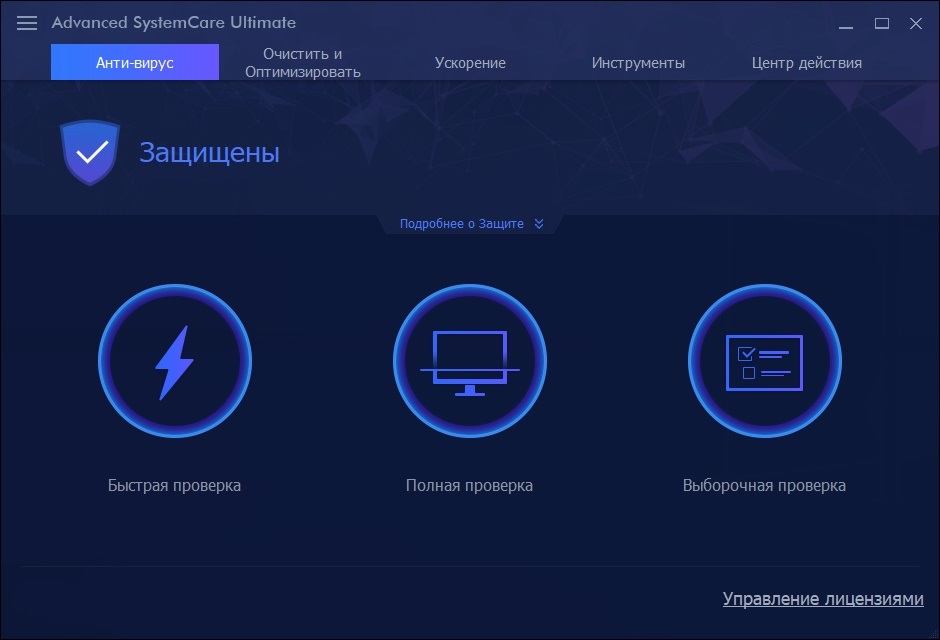Select Очистить и Оптимизировать
Screen dimensions: 940x640
click(302, 62)
